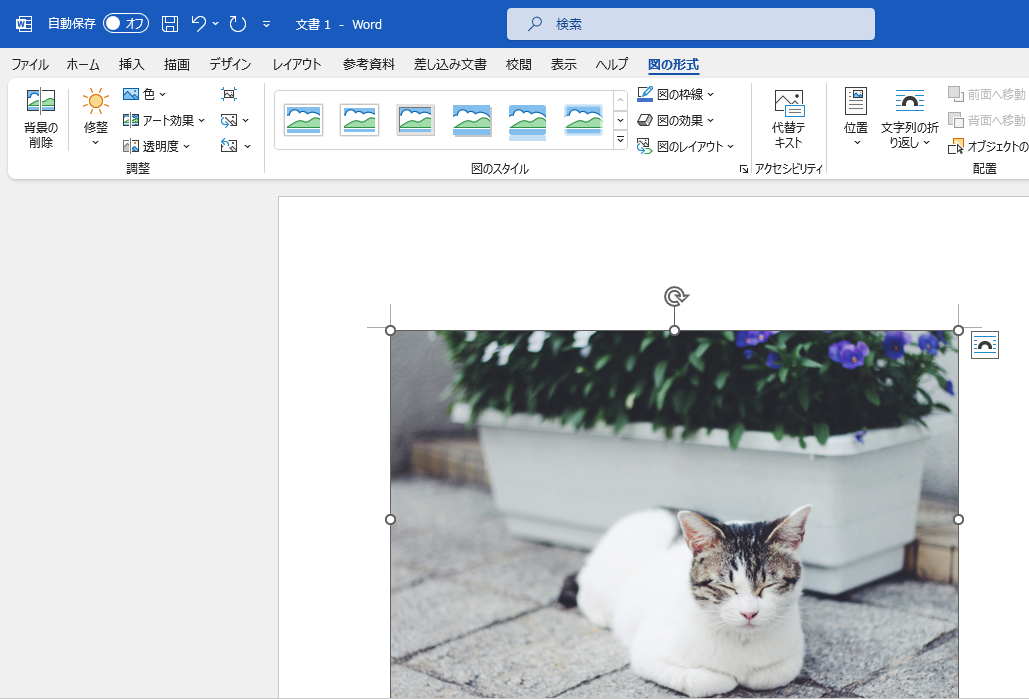The width and height of the screenshot is (1029, 699).
Task: Open the 修整 corrections menu
Action: tap(96, 118)
